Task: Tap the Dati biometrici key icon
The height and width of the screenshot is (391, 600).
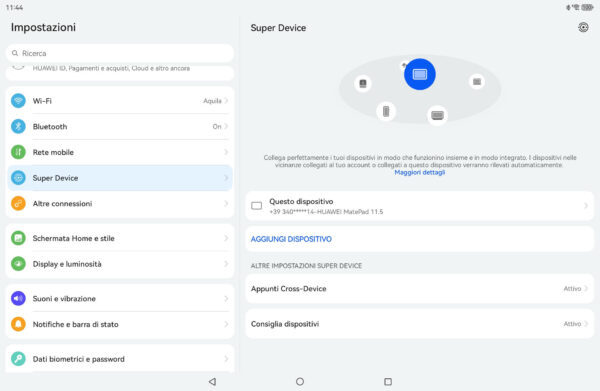Action: click(x=18, y=359)
